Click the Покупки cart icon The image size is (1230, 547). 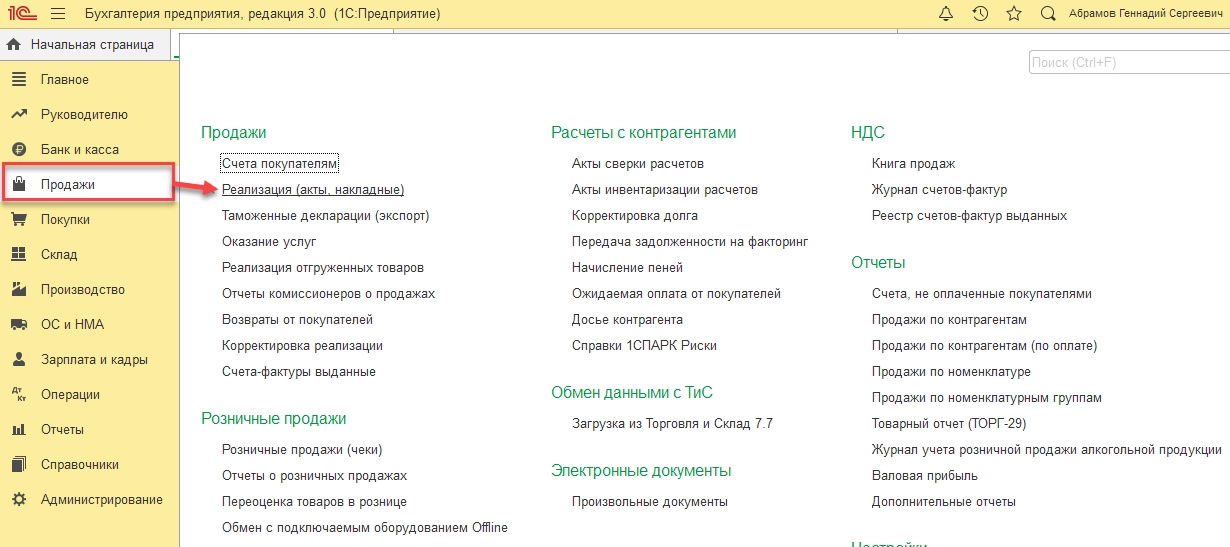tap(18, 220)
